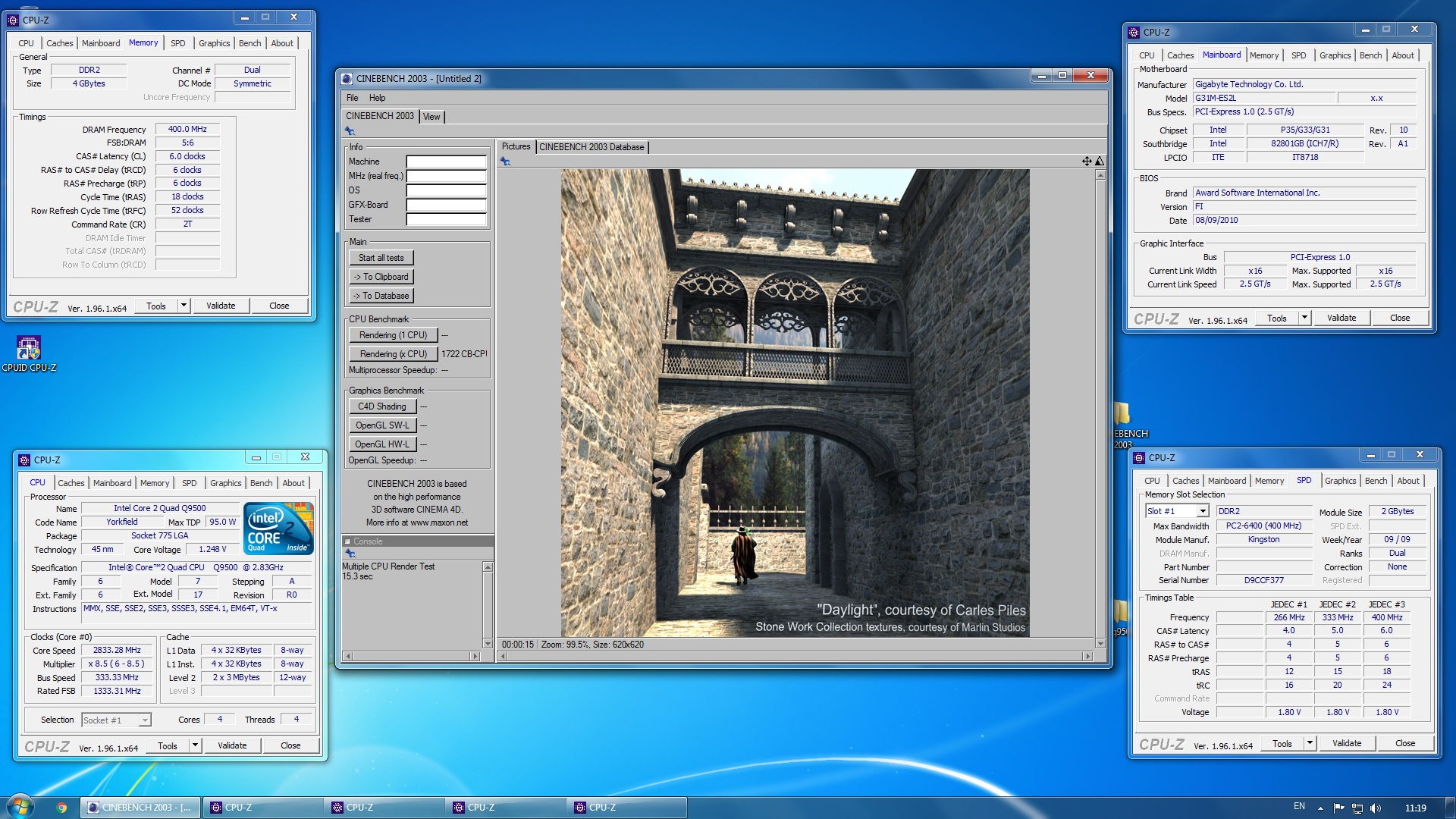
Task: Open Graphics tab in the Mainboard CPU-Z window
Action: [1335, 55]
